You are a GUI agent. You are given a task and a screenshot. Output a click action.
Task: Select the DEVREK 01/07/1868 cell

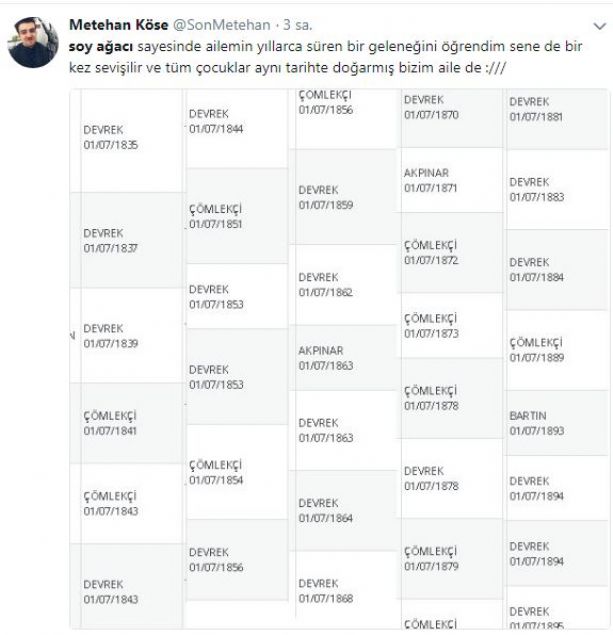pyautogui.click(x=325, y=590)
